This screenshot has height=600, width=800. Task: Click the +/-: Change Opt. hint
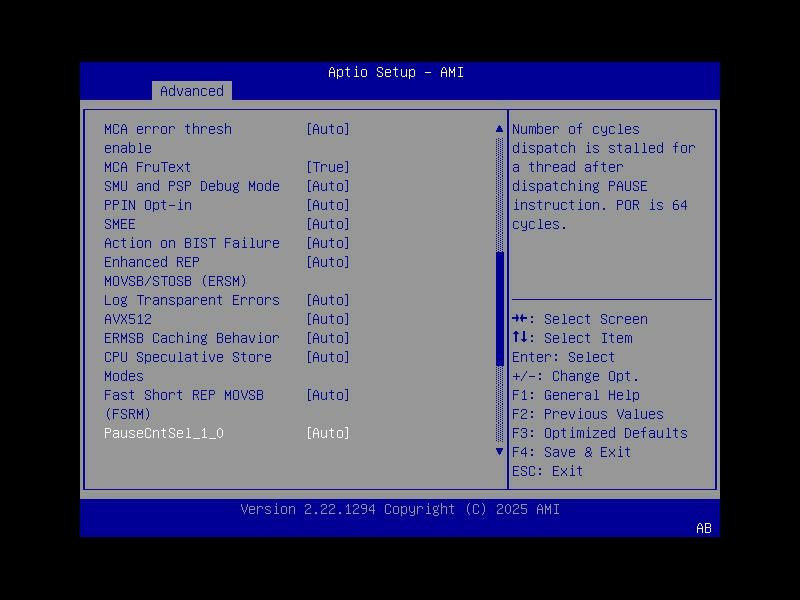576,376
